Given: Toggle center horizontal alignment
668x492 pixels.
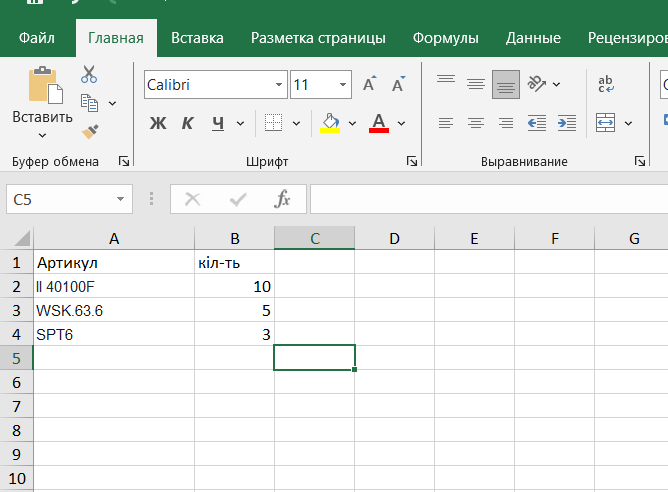Looking at the screenshot, I should (x=476, y=124).
